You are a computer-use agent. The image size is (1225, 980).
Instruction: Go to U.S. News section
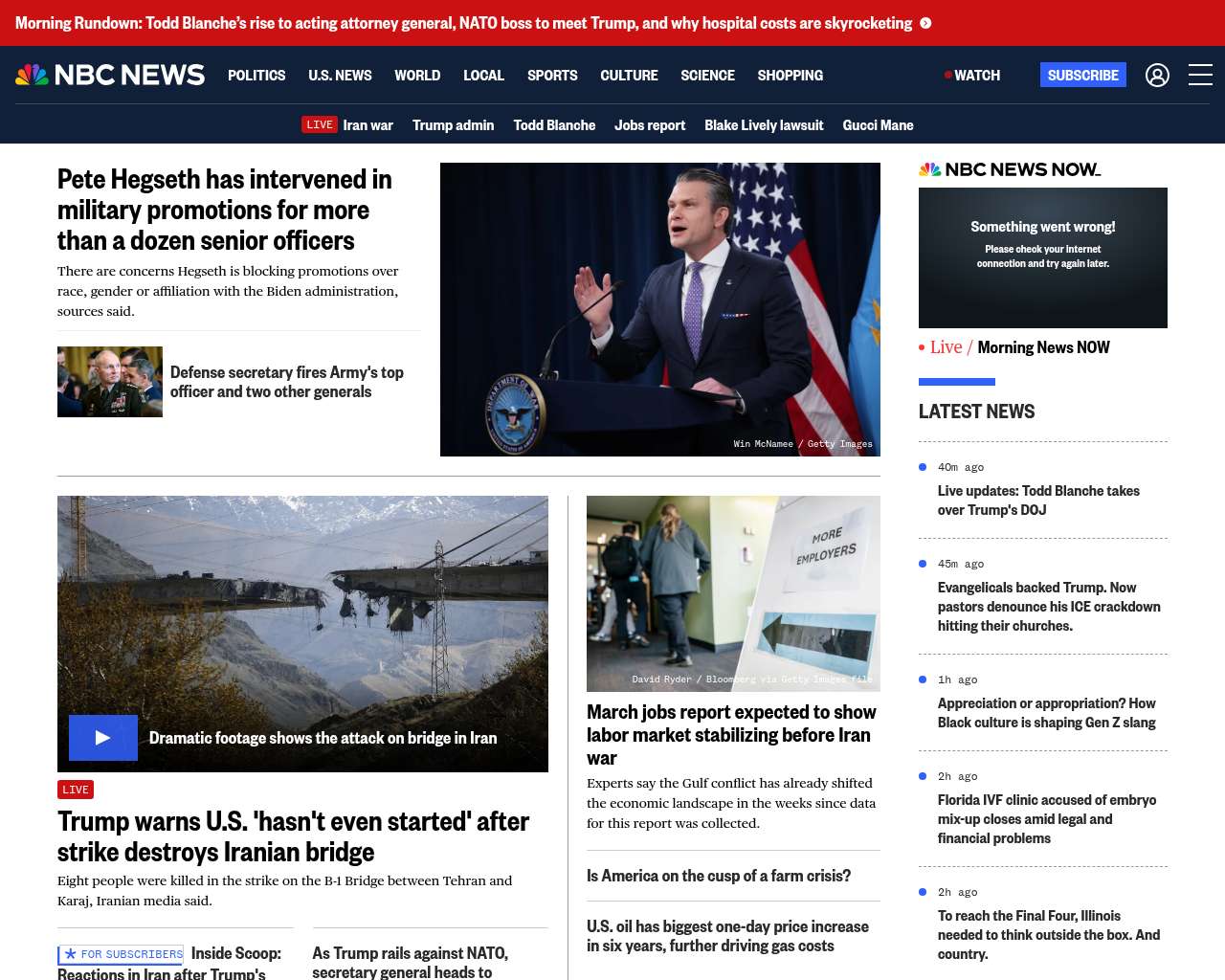point(340,75)
